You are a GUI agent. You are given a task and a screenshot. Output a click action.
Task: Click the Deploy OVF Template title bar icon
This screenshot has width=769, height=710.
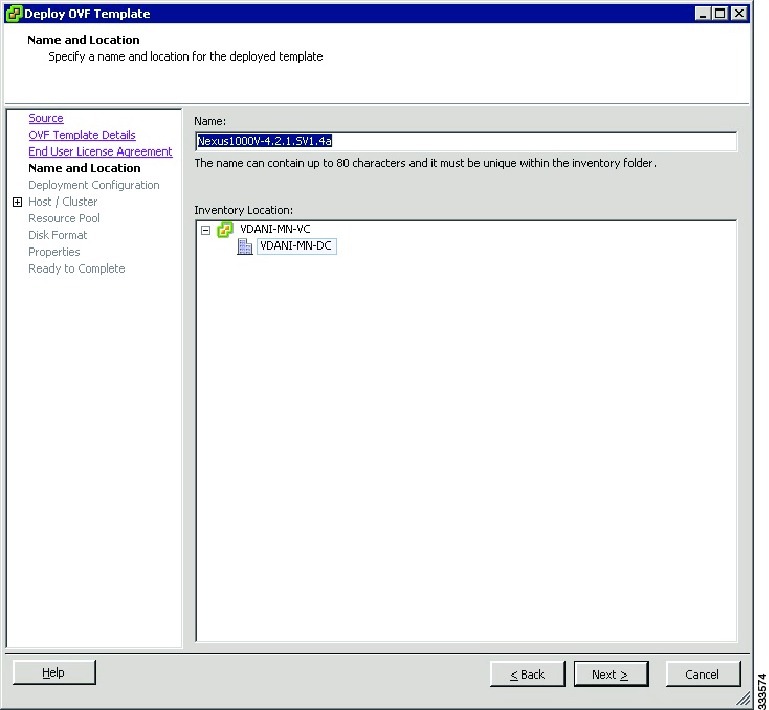(13, 13)
